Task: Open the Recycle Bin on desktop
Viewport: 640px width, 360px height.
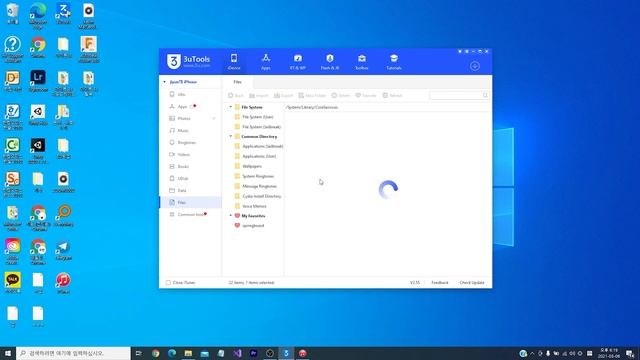Action: coord(13,13)
